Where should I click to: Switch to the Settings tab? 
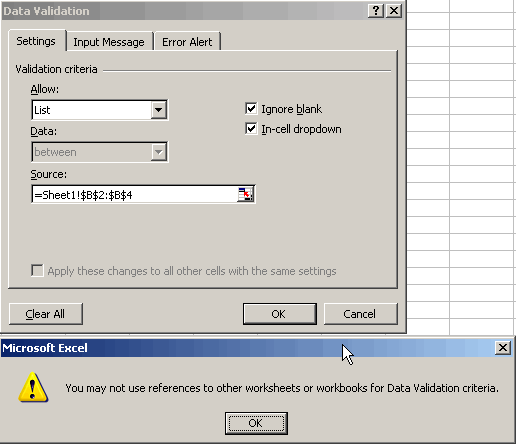pyautogui.click(x=36, y=41)
